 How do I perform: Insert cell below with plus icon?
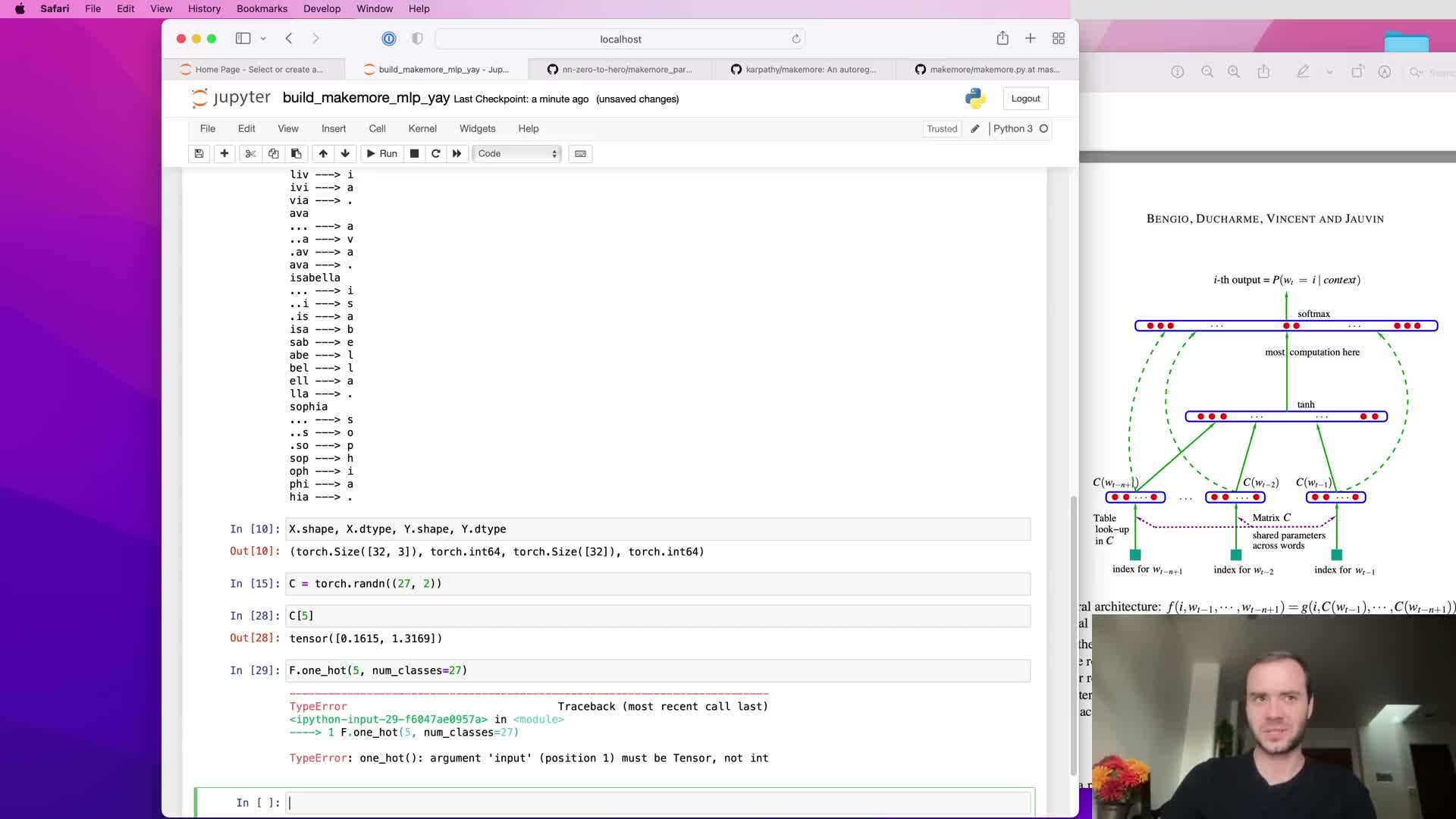[224, 154]
